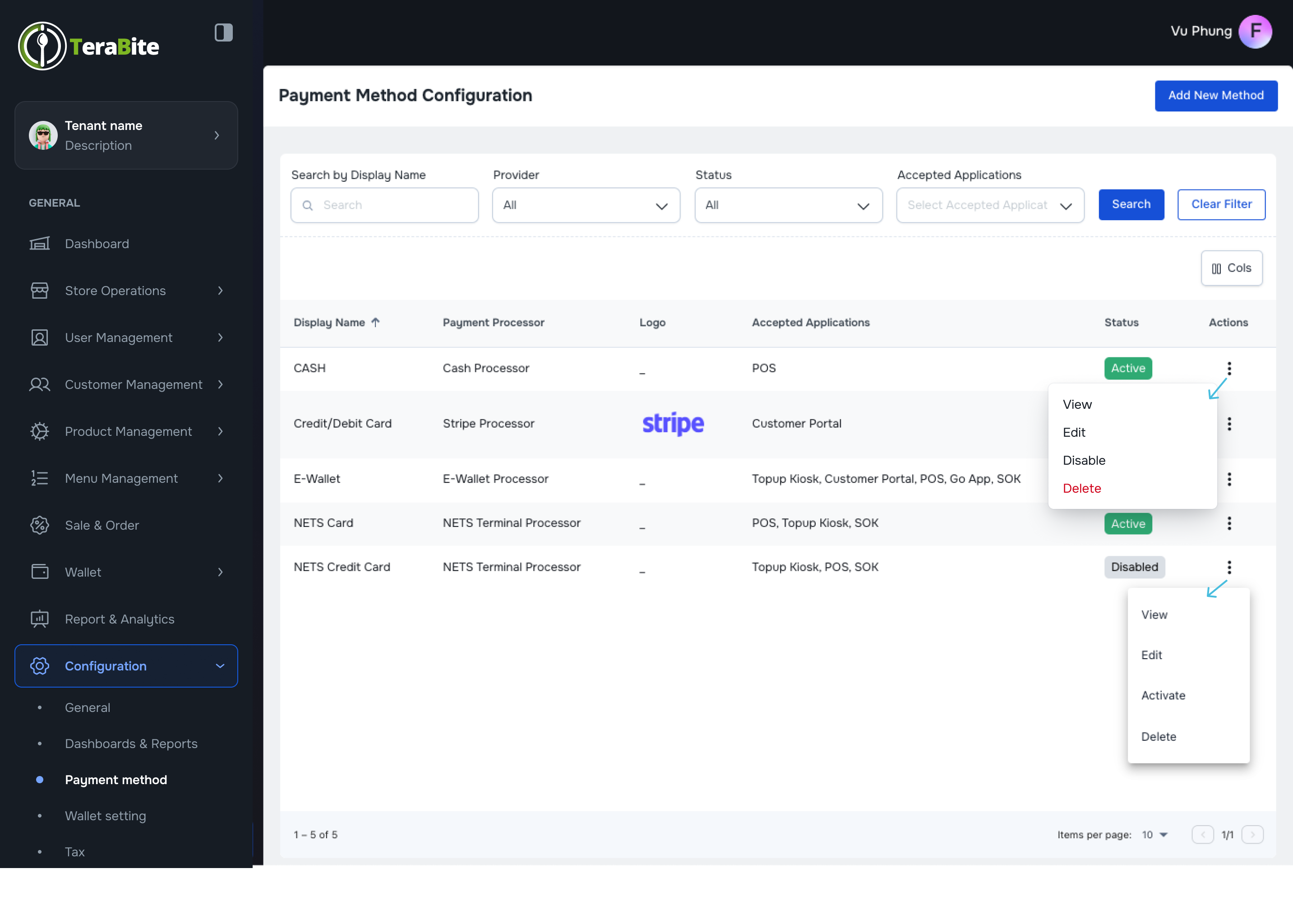The width and height of the screenshot is (1293, 924).
Task: Open Accepted Applications select dropdown
Action: tap(989, 205)
